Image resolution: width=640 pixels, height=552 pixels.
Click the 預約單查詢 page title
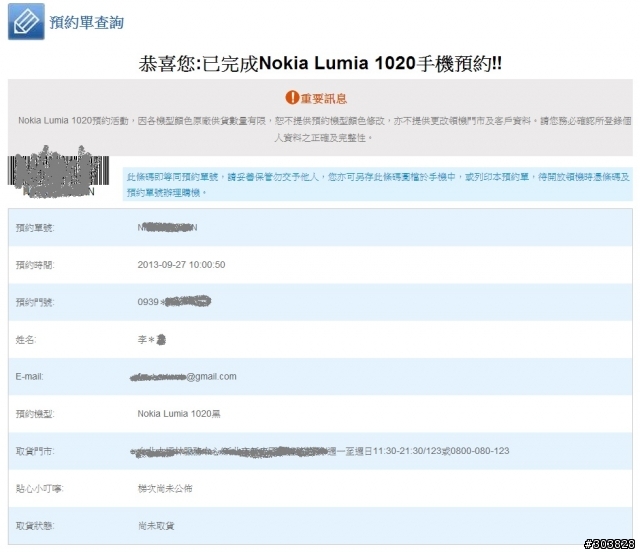click(x=87, y=22)
